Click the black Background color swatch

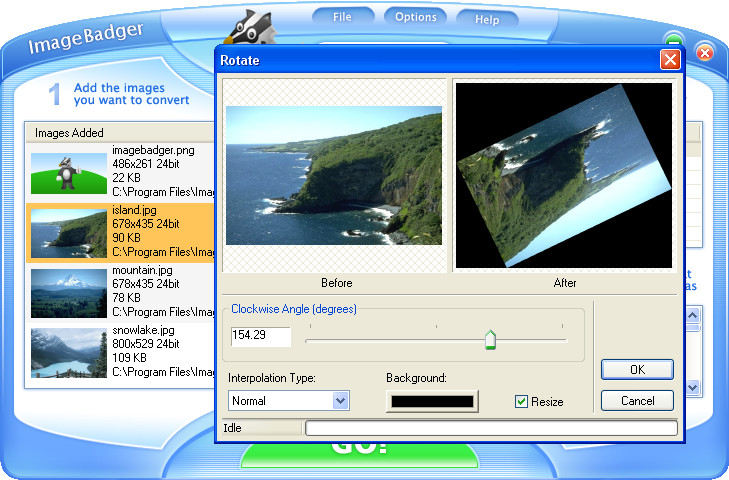click(432, 401)
